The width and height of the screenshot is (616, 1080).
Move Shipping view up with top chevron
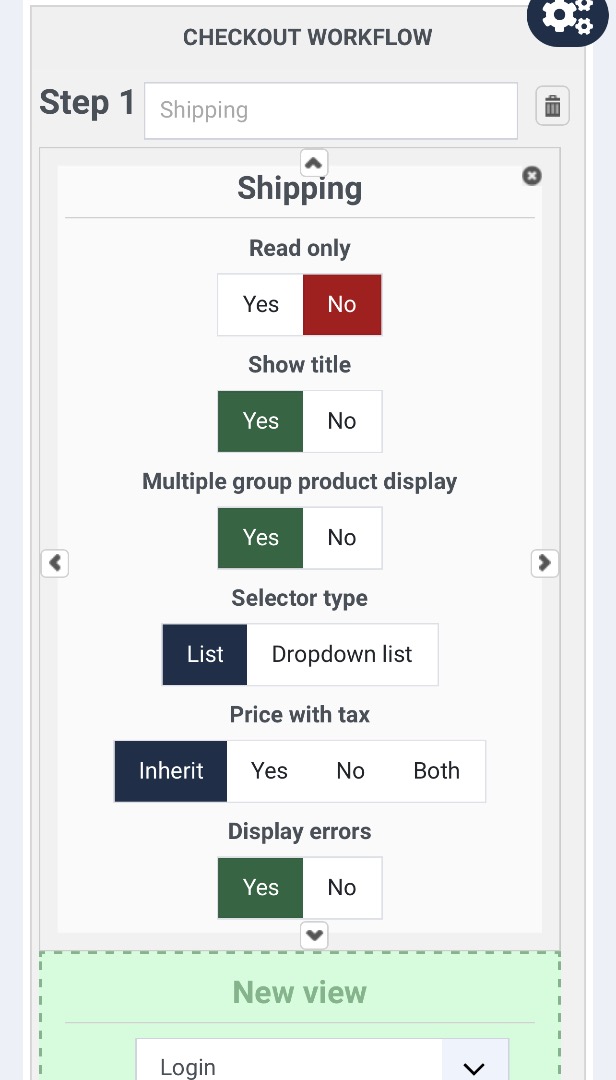(x=314, y=163)
